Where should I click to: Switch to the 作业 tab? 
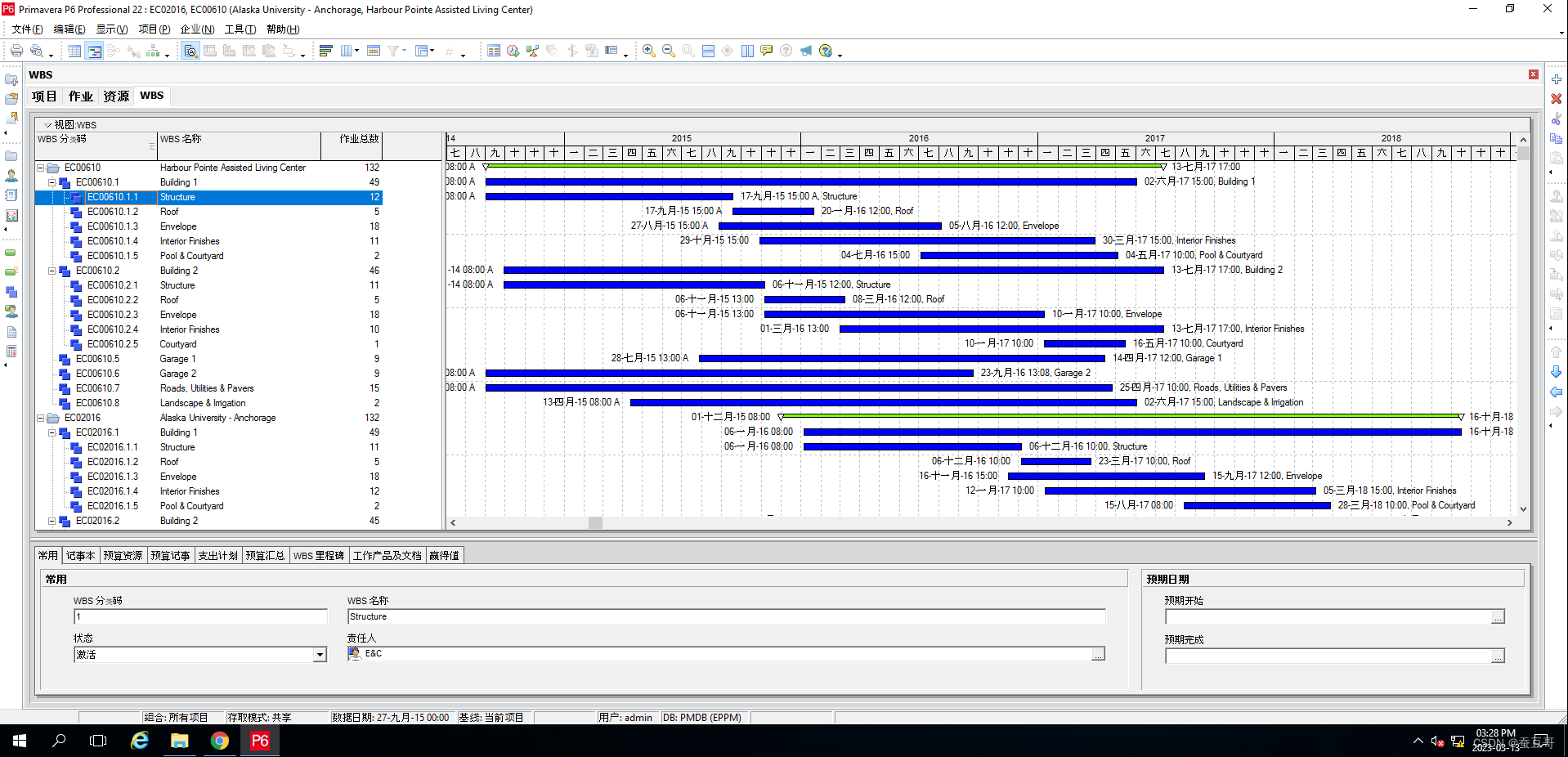pos(81,96)
